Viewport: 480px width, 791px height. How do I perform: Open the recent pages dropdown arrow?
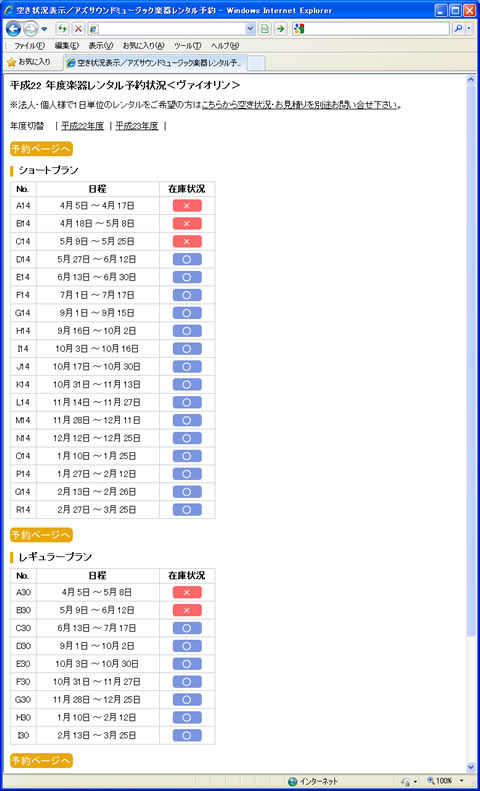[44, 29]
